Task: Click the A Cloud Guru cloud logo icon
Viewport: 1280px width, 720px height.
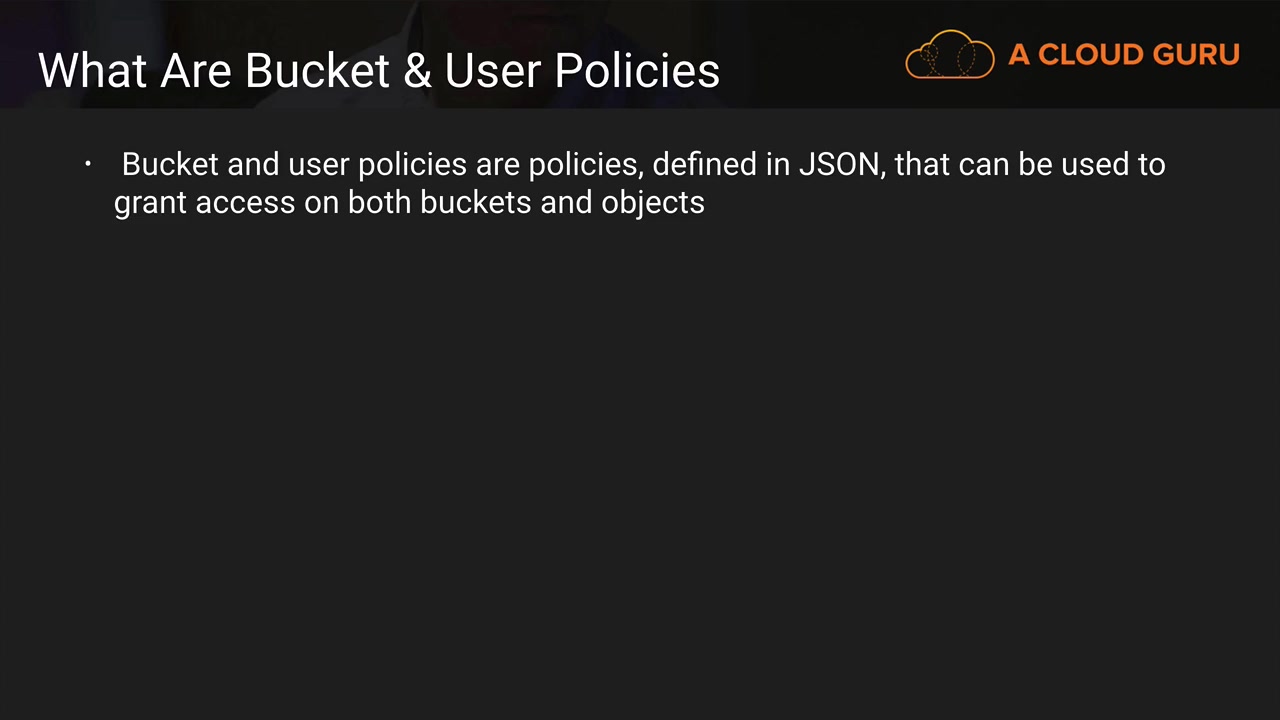Action: 949,54
